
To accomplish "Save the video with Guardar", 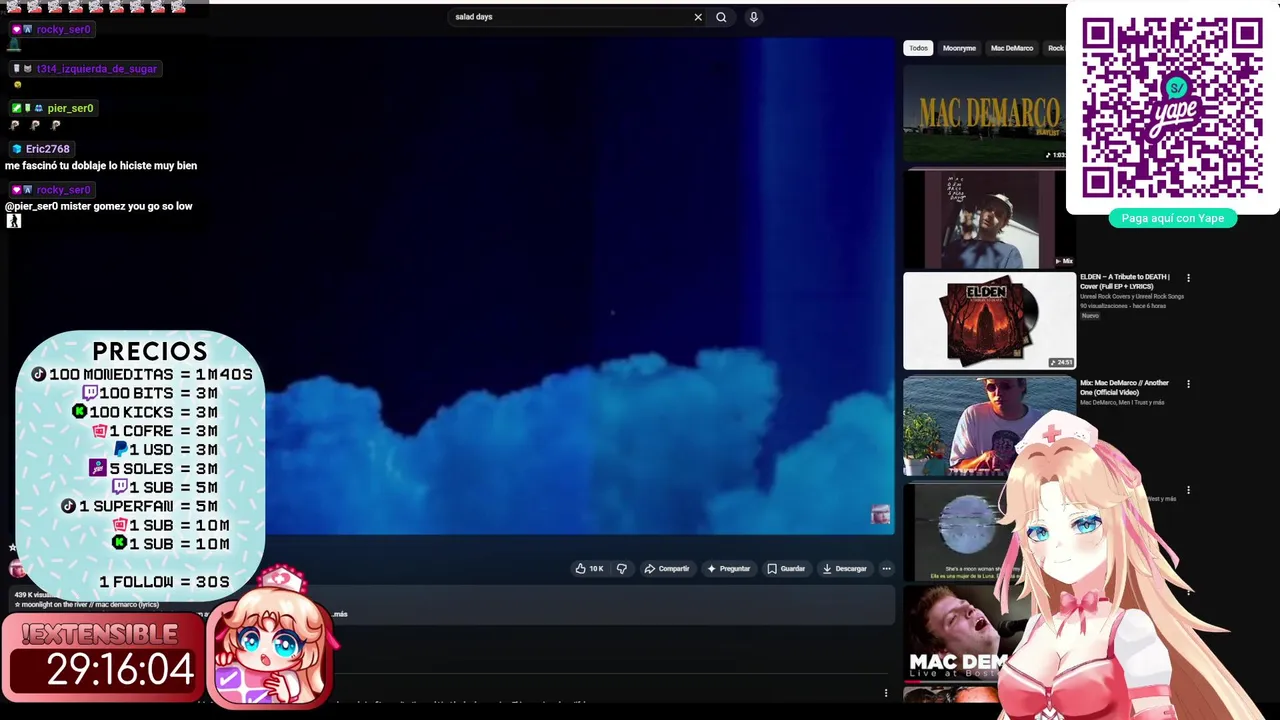I will tap(786, 569).
